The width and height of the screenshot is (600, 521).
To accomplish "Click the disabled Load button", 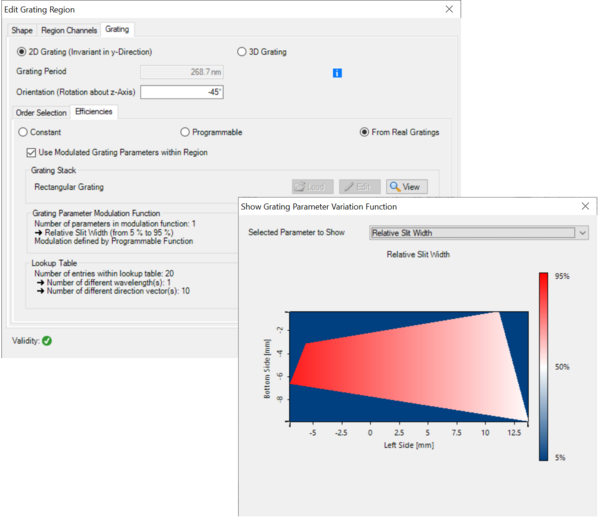I will (313, 186).
